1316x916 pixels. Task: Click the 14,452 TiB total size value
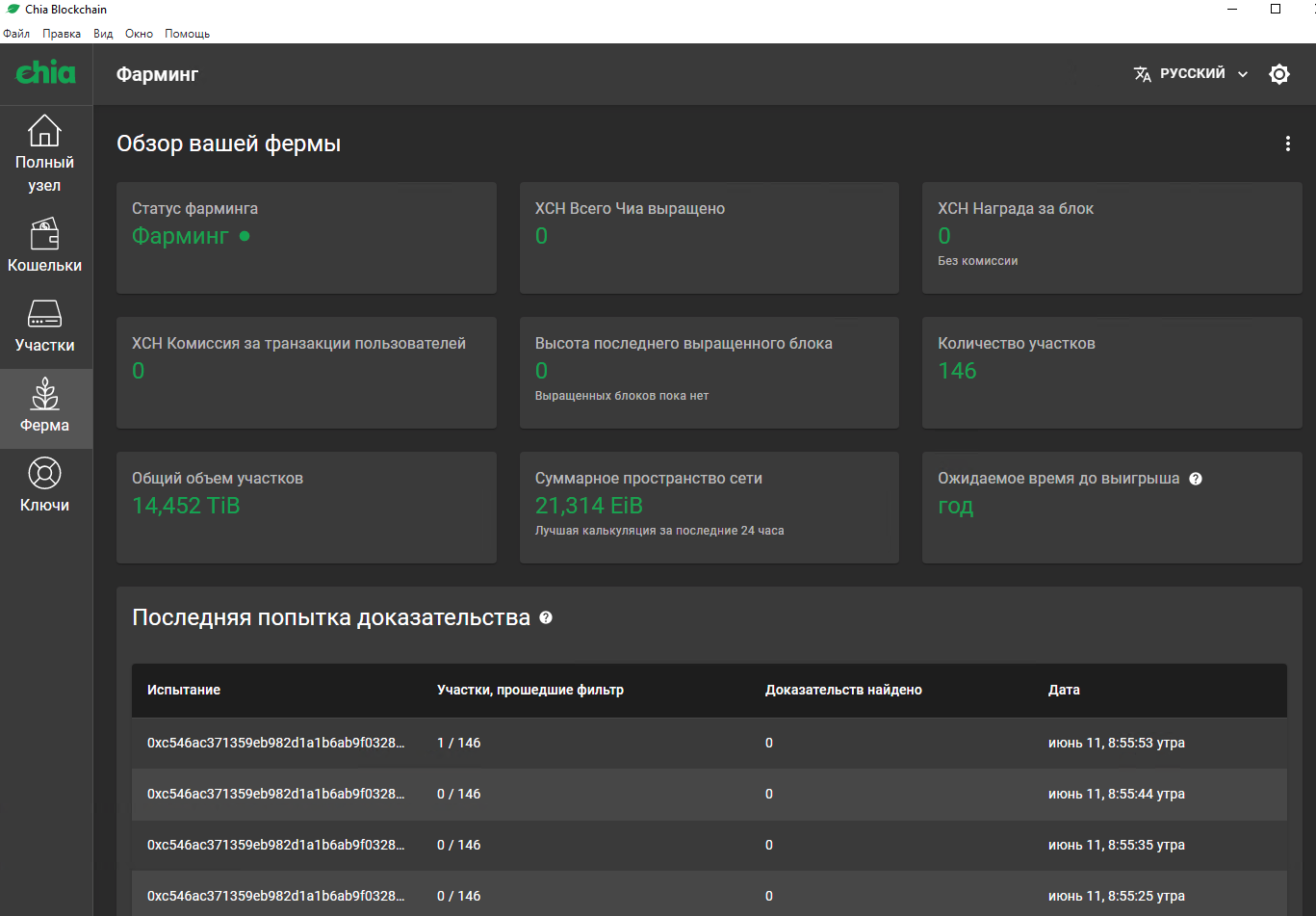coord(186,506)
